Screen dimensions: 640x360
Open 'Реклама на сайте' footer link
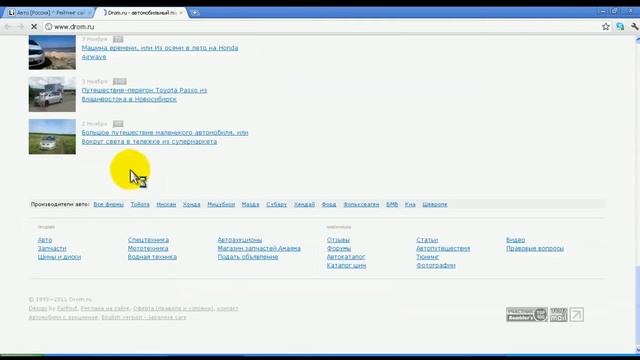pyautogui.click(x=105, y=309)
